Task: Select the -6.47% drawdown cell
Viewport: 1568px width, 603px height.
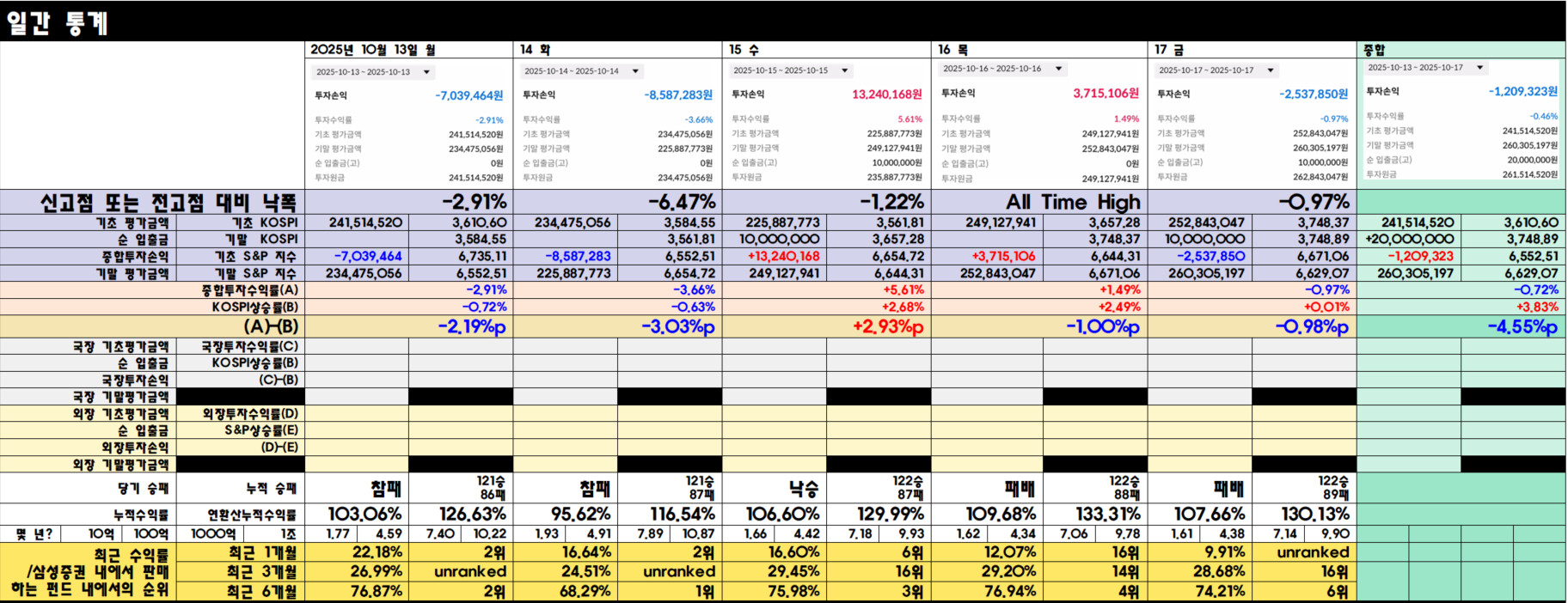Action: click(x=618, y=202)
